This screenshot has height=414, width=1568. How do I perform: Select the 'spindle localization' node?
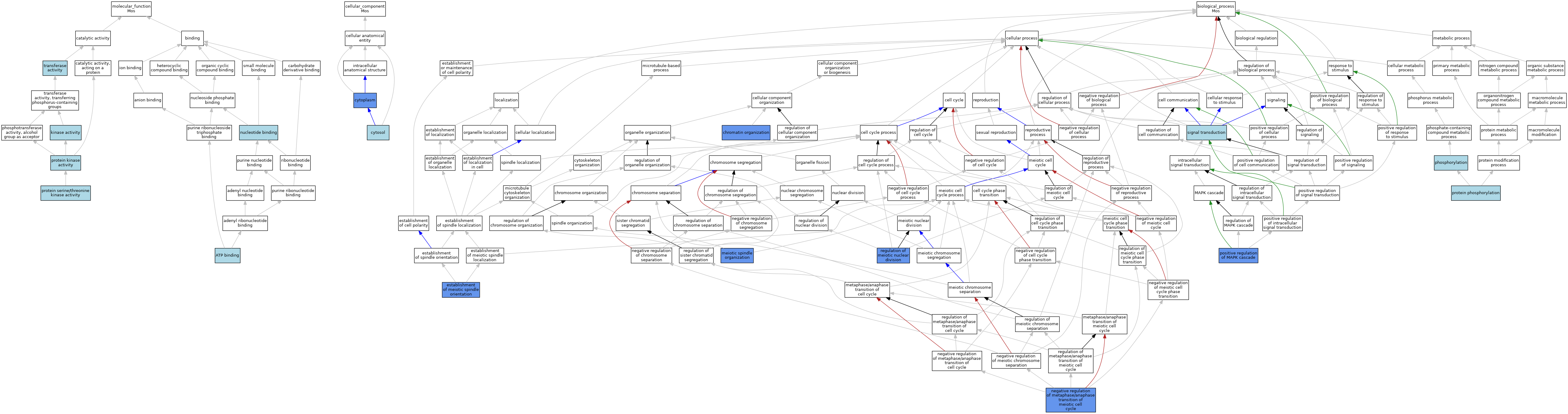[520, 163]
